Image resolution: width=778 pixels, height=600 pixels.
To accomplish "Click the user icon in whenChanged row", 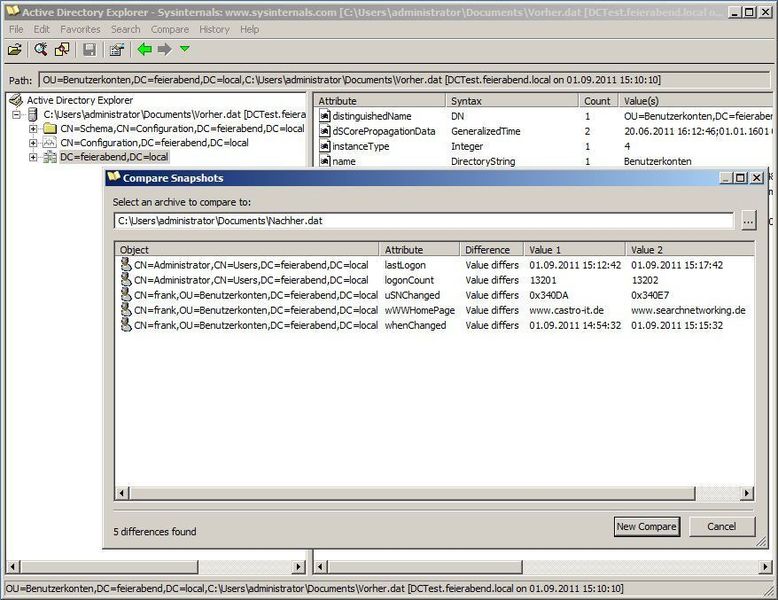I will click(x=126, y=325).
